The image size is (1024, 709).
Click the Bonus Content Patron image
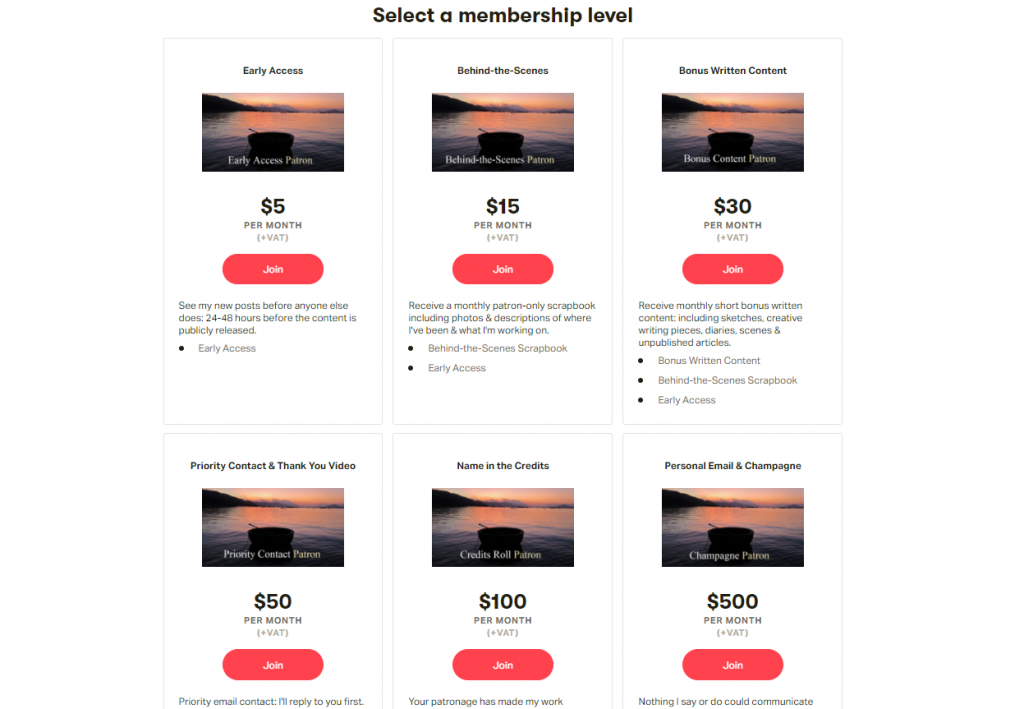click(x=733, y=132)
